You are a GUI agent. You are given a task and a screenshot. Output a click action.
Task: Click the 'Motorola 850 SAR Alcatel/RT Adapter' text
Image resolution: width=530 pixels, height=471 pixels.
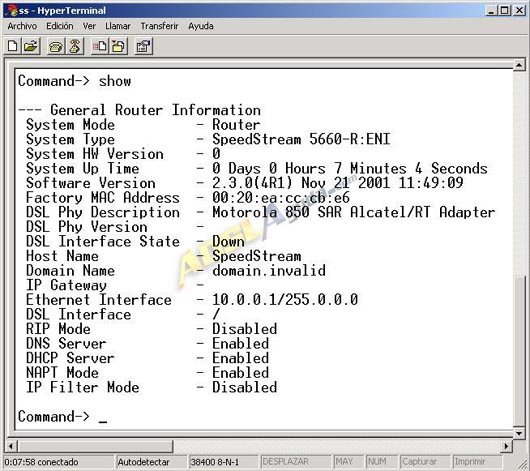click(x=354, y=212)
